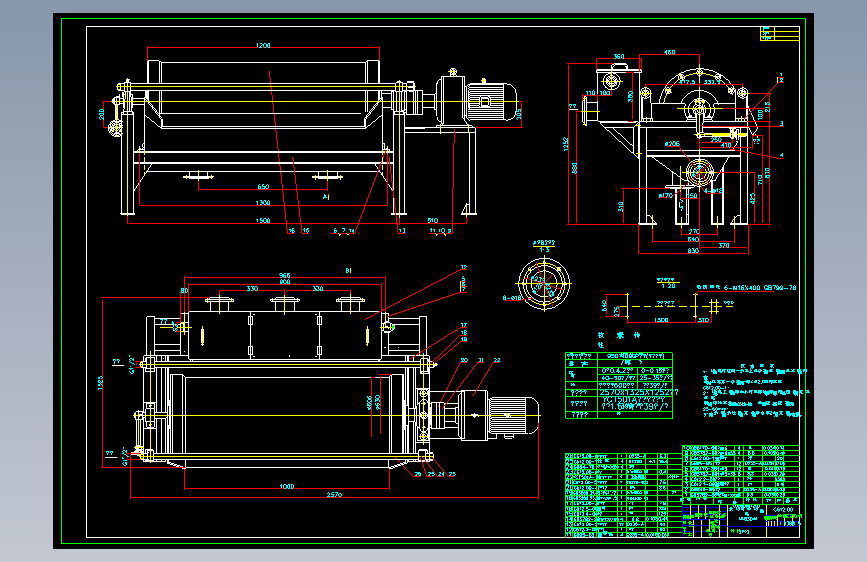
Task: Click the 1:20 scale text of the foundation diagram
Action: tap(668, 286)
